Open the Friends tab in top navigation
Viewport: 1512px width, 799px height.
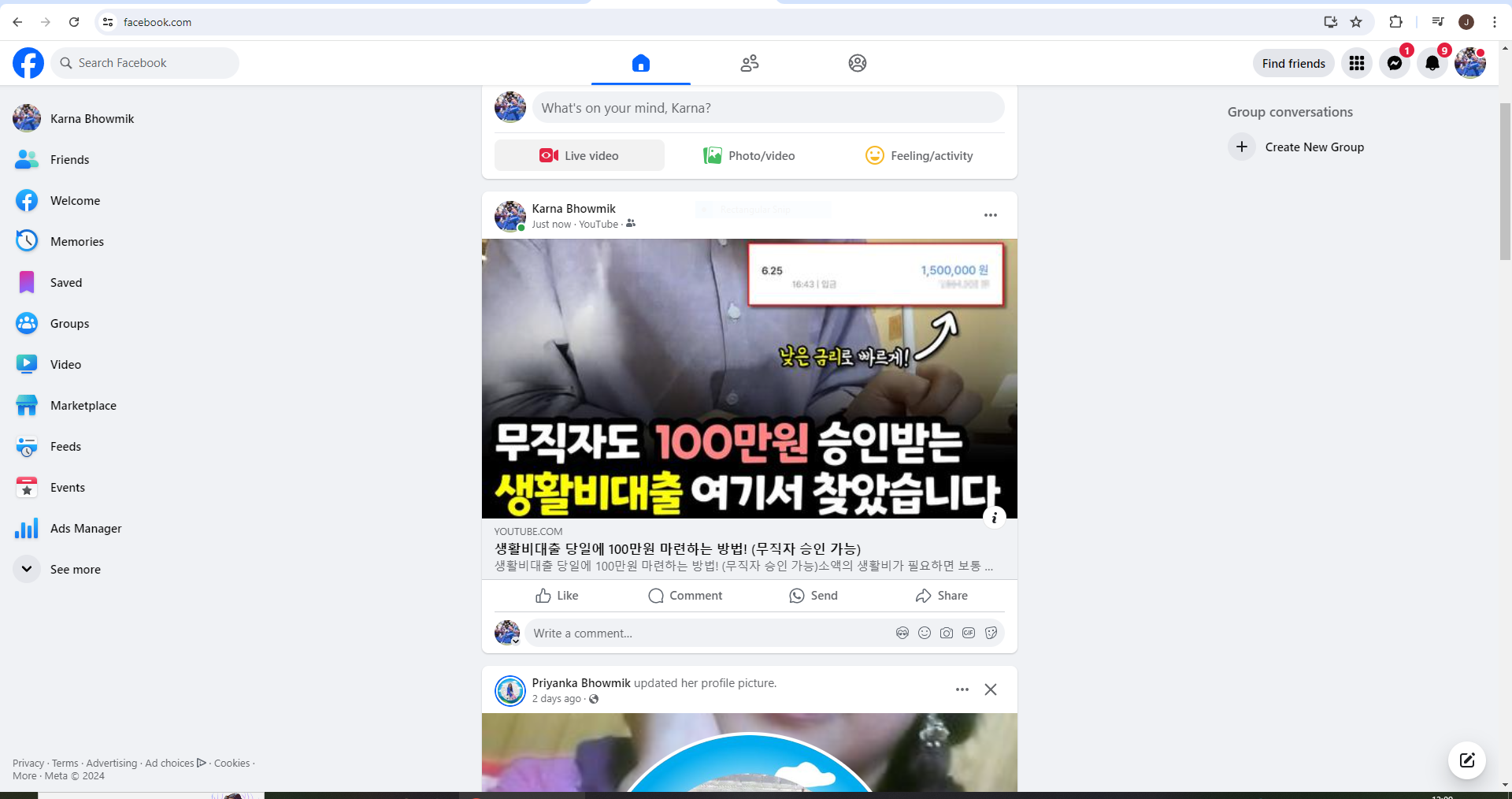[x=750, y=63]
